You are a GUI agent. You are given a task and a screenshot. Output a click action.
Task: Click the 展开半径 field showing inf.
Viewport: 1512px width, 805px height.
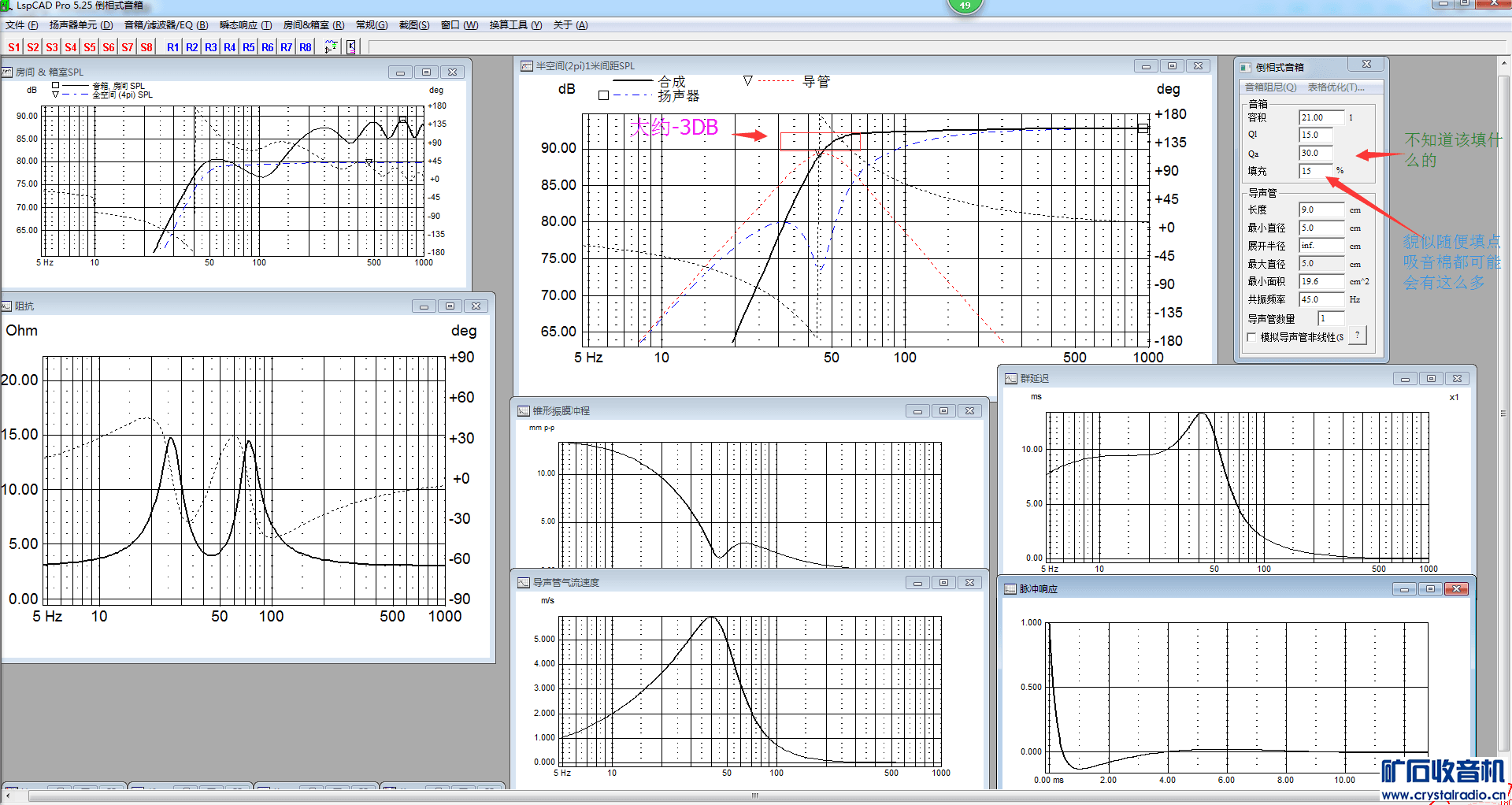coord(1321,246)
